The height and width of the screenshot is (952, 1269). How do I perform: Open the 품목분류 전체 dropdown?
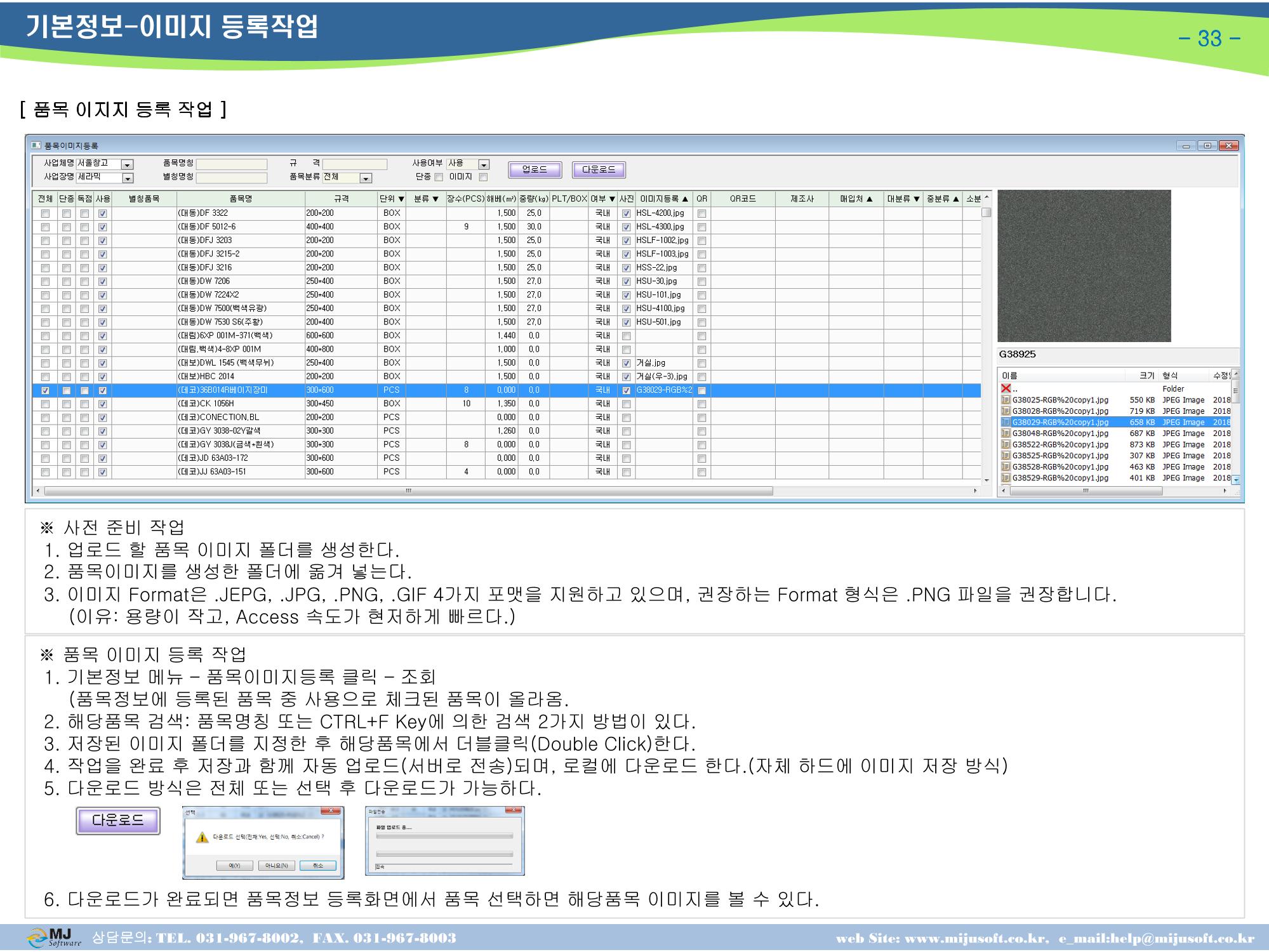(366, 178)
